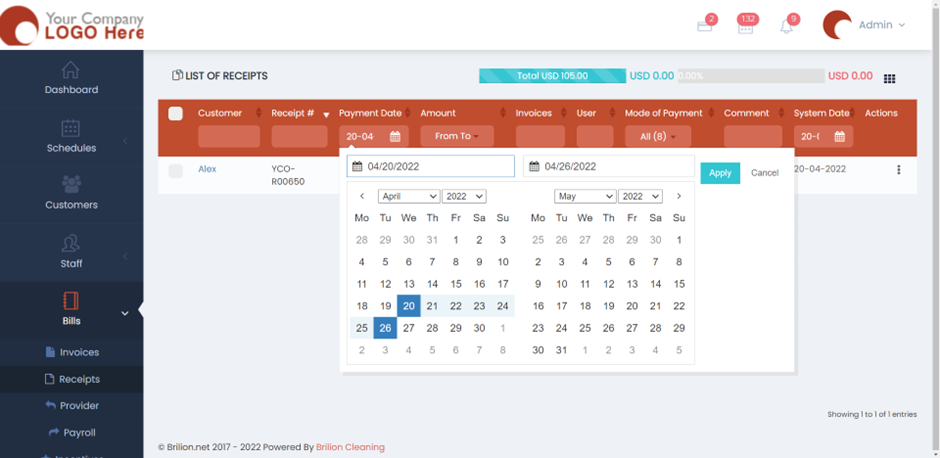The width and height of the screenshot is (940, 458).
Task: Check the checkbox for Alex's receipt row
Action: tap(176, 171)
